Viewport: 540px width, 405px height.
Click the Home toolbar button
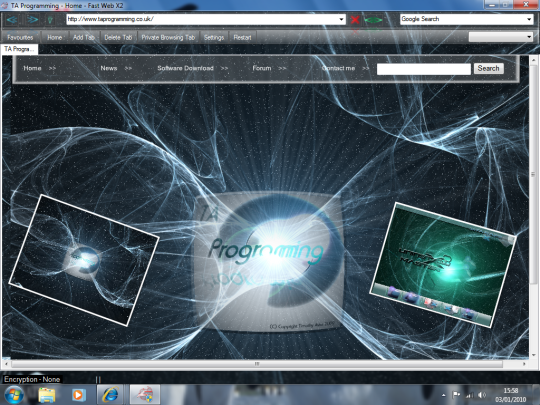pyautogui.click(x=55, y=37)
